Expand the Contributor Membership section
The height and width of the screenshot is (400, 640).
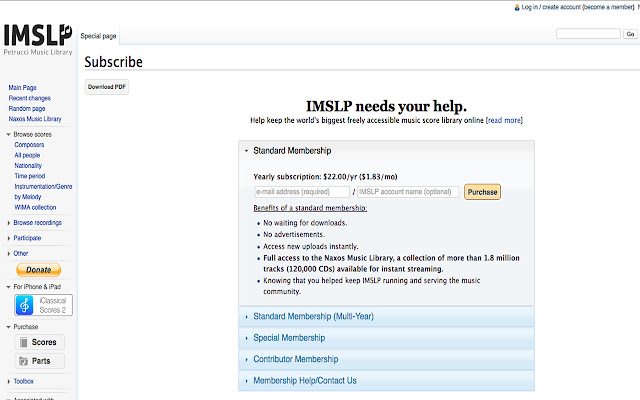(386, 359)
